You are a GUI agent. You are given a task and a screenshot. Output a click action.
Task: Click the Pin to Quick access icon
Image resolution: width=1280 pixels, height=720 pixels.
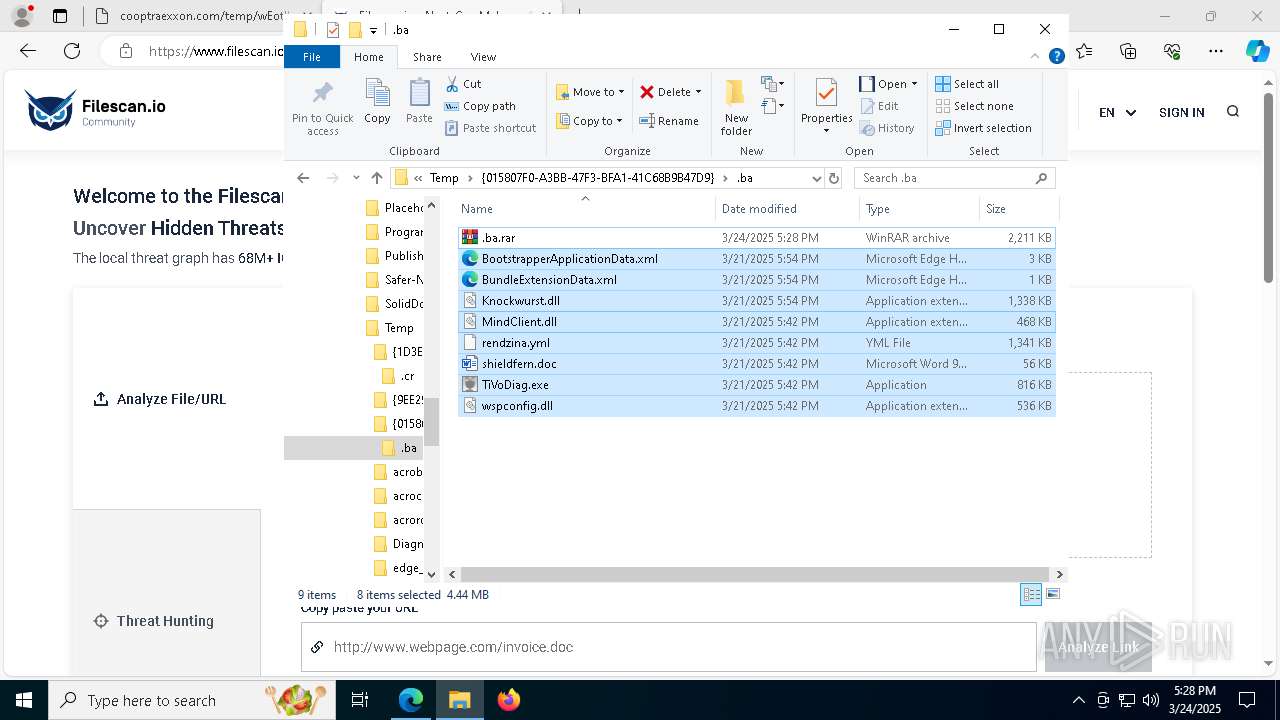(322, 108)
